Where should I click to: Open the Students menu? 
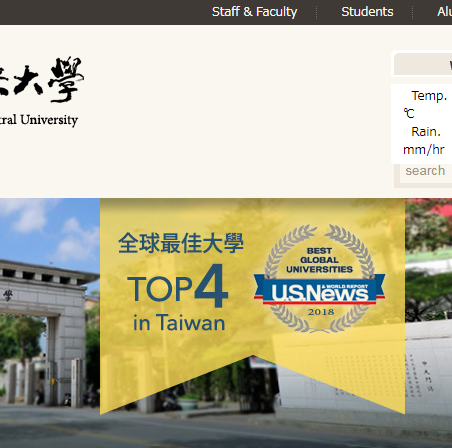click(367, 12)
